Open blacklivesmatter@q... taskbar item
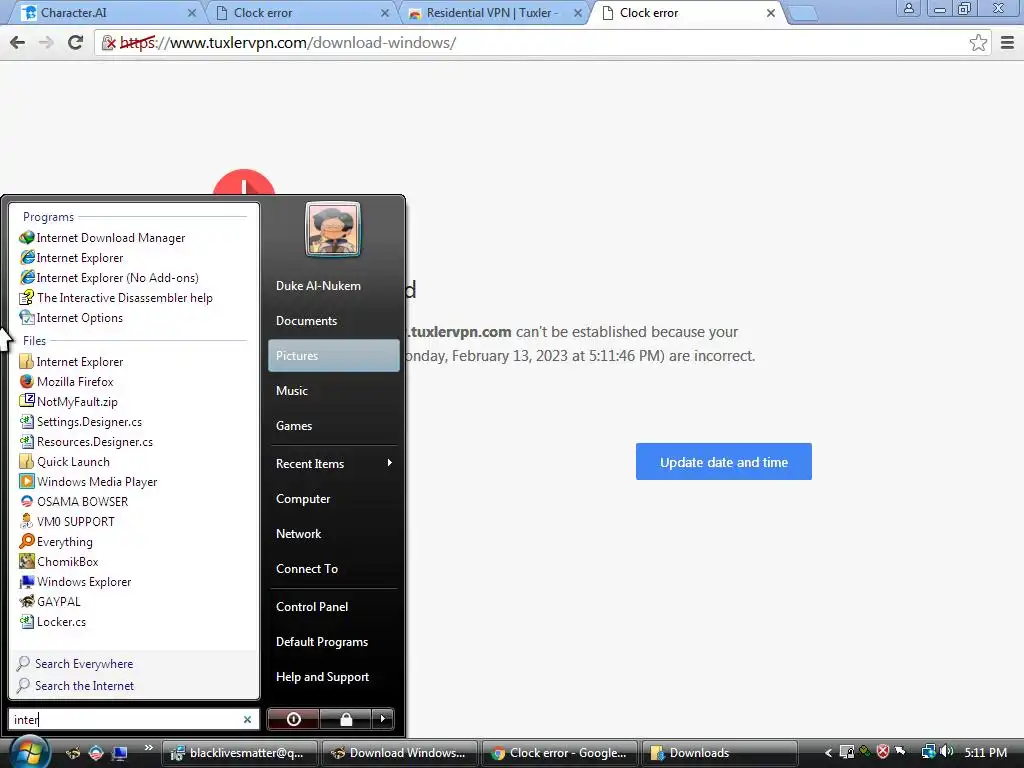This screenshot has width=1024, height=768. [239, 753]
